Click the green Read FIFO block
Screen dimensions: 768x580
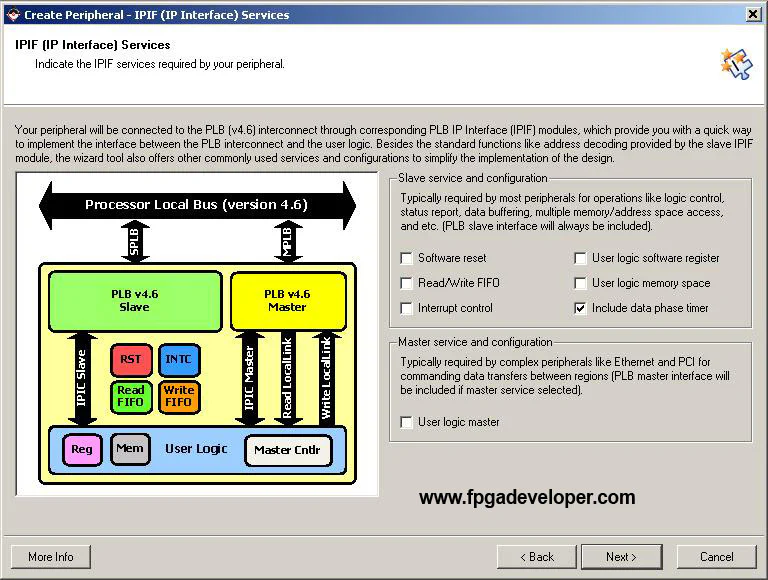click(130, 396)
